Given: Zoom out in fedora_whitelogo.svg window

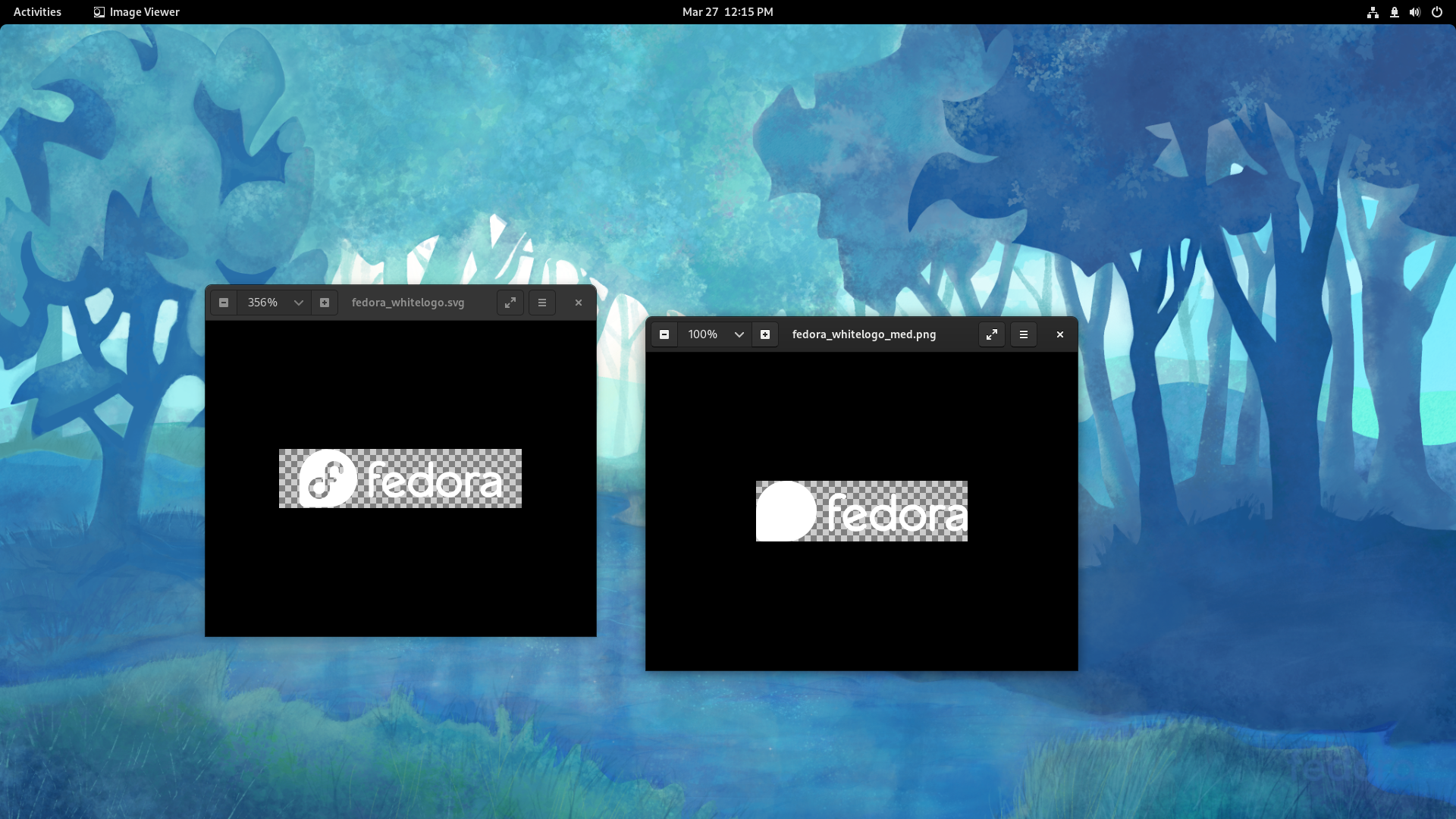Looking at the screenshot, I should pos(224,303).
